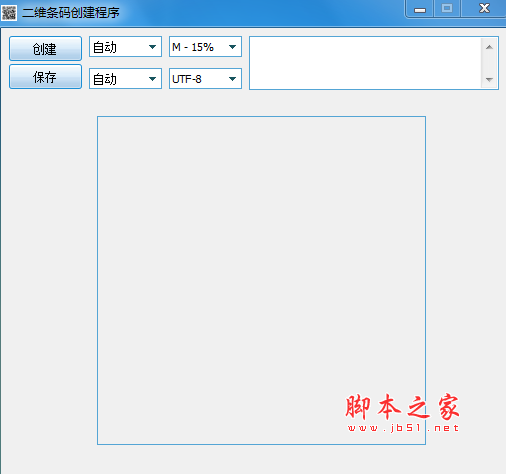
Task: Open the upper 自动 dropdown
Action: (x=125, y=47)
